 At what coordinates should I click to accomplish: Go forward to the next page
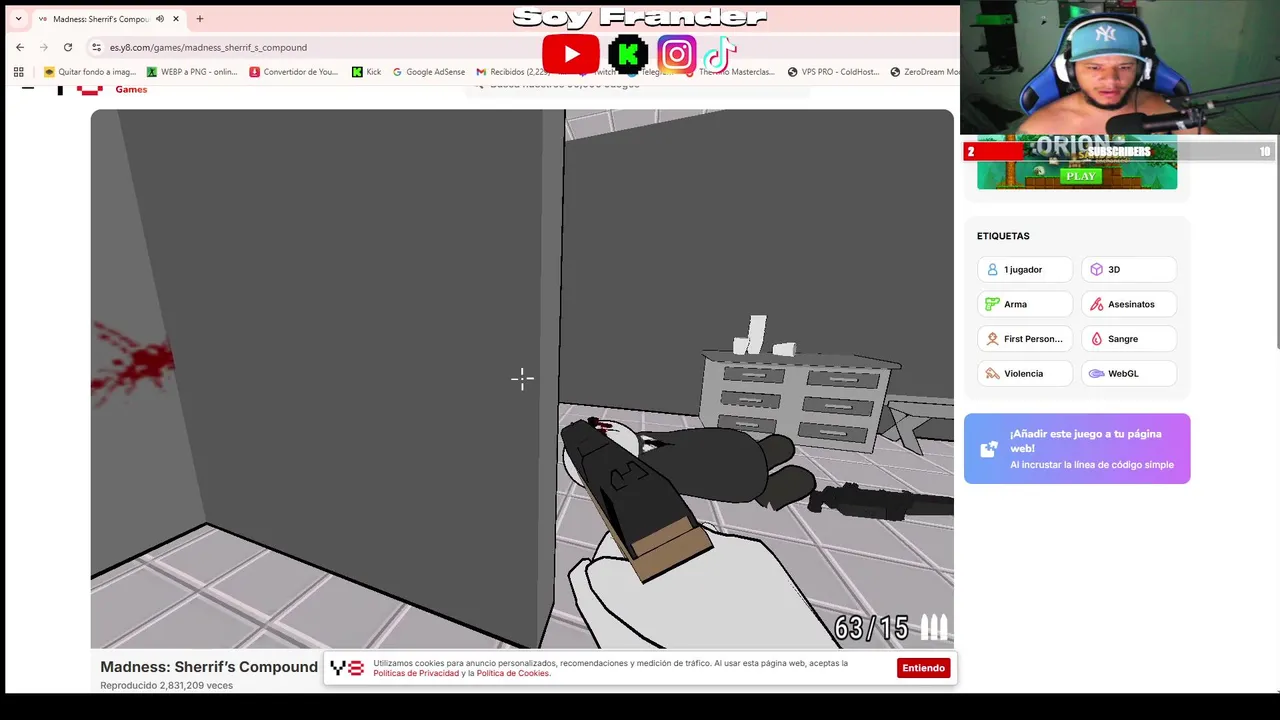click(x=44, y=47)
